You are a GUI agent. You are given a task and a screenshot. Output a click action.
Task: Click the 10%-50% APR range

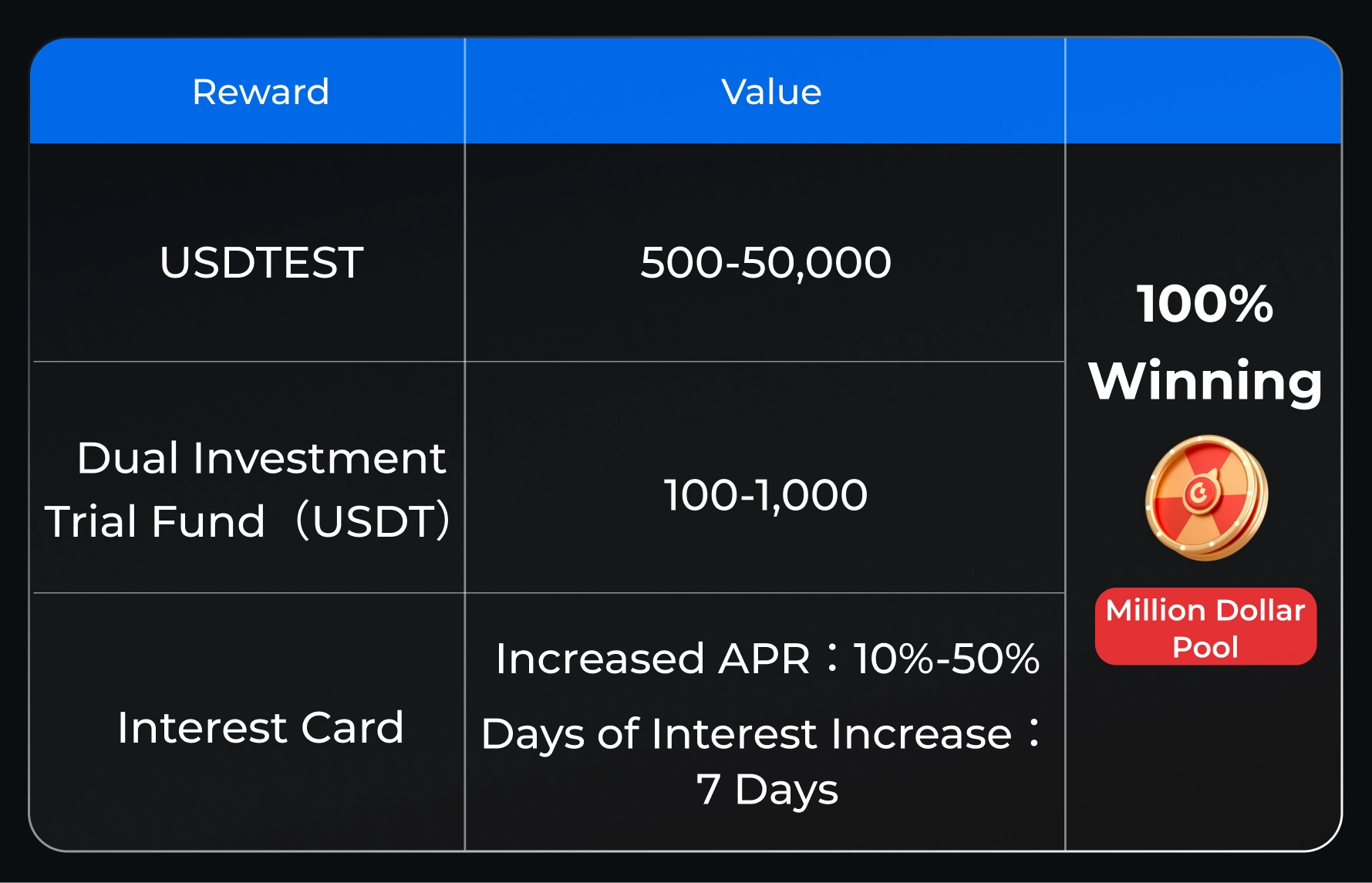pos(947,659)
